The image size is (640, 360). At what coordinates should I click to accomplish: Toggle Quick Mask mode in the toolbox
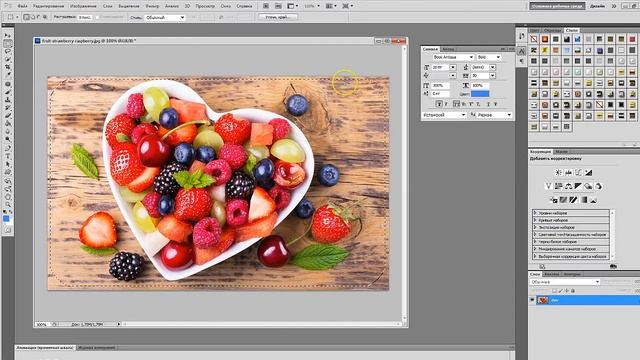[x=8, y=230]
